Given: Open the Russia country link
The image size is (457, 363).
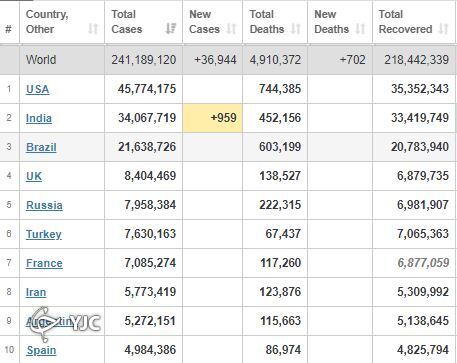Looking at the screenshot, I should 44,205.
